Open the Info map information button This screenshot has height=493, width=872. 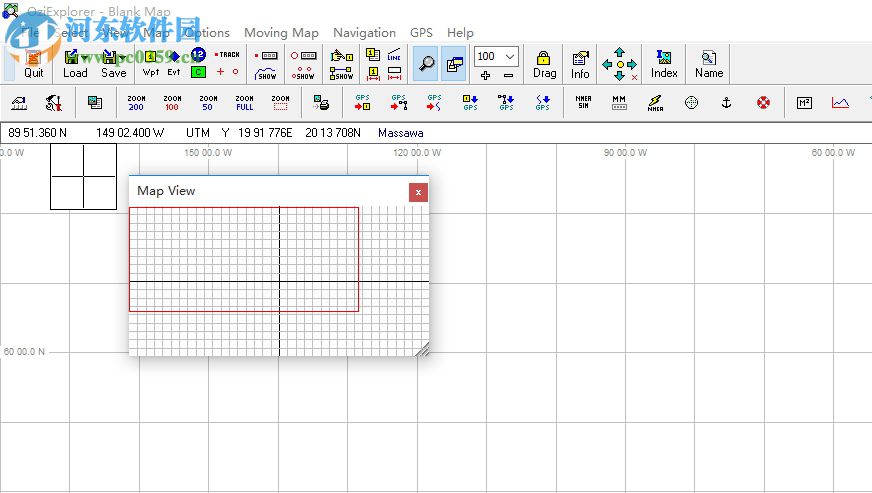[580, 64]
